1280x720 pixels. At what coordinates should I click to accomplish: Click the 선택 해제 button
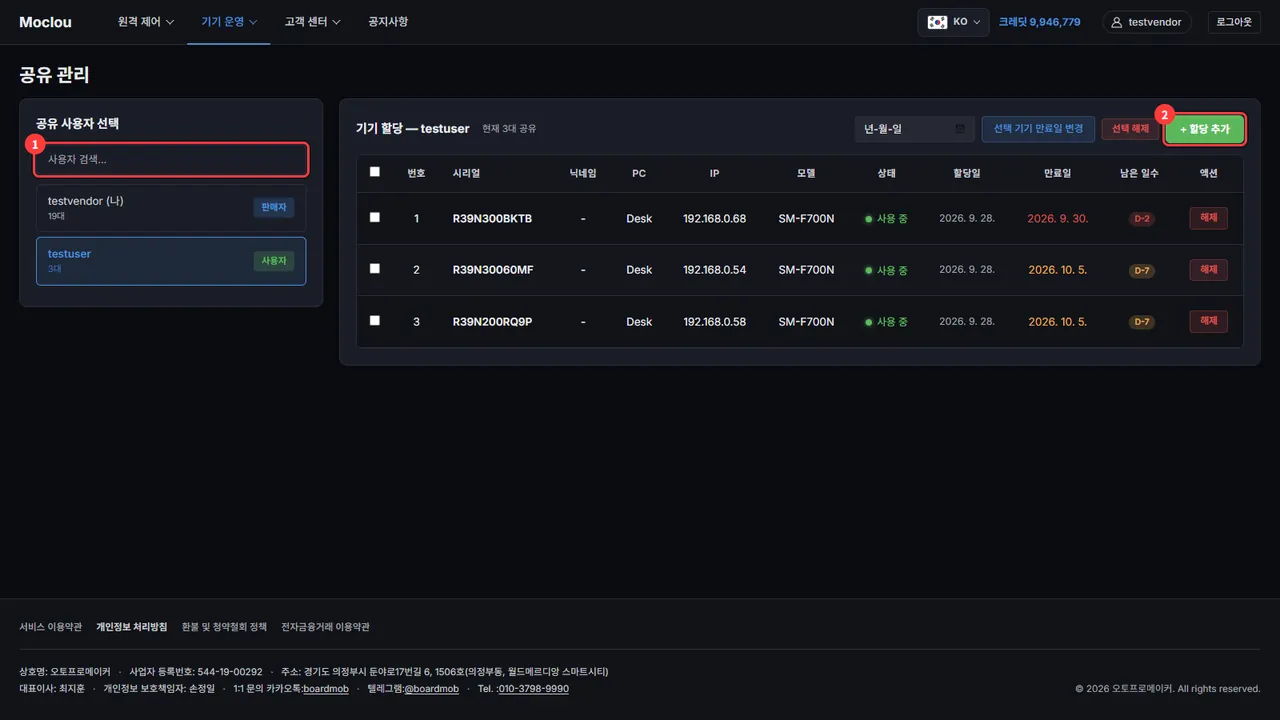click(1130, 129)
